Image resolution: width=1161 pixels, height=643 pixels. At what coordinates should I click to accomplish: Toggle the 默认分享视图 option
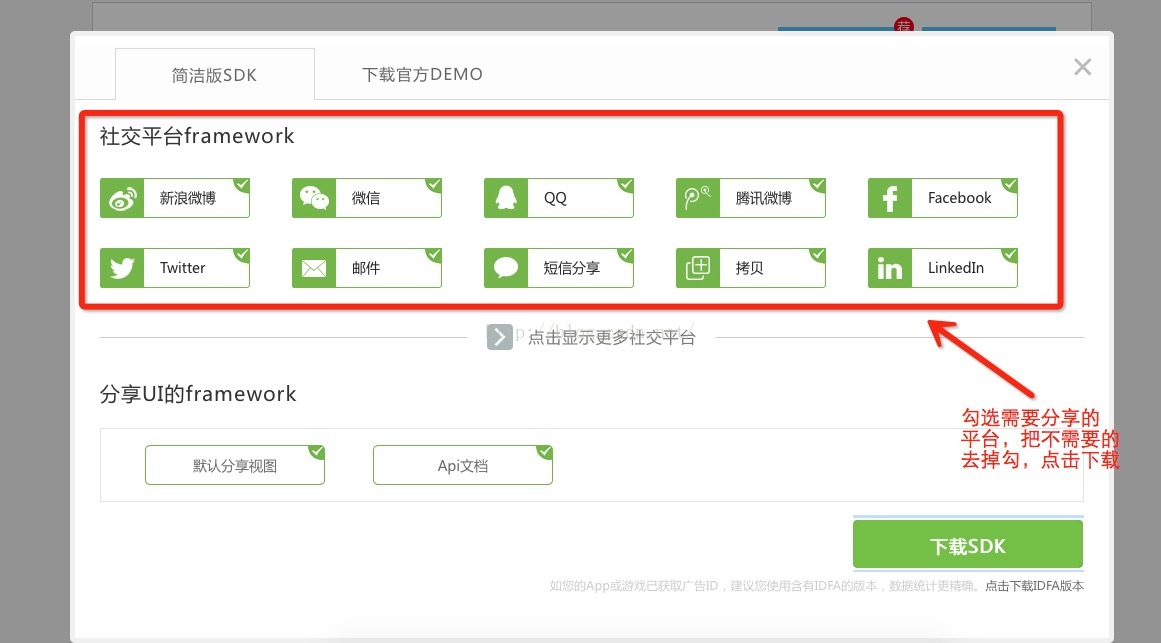235,465
